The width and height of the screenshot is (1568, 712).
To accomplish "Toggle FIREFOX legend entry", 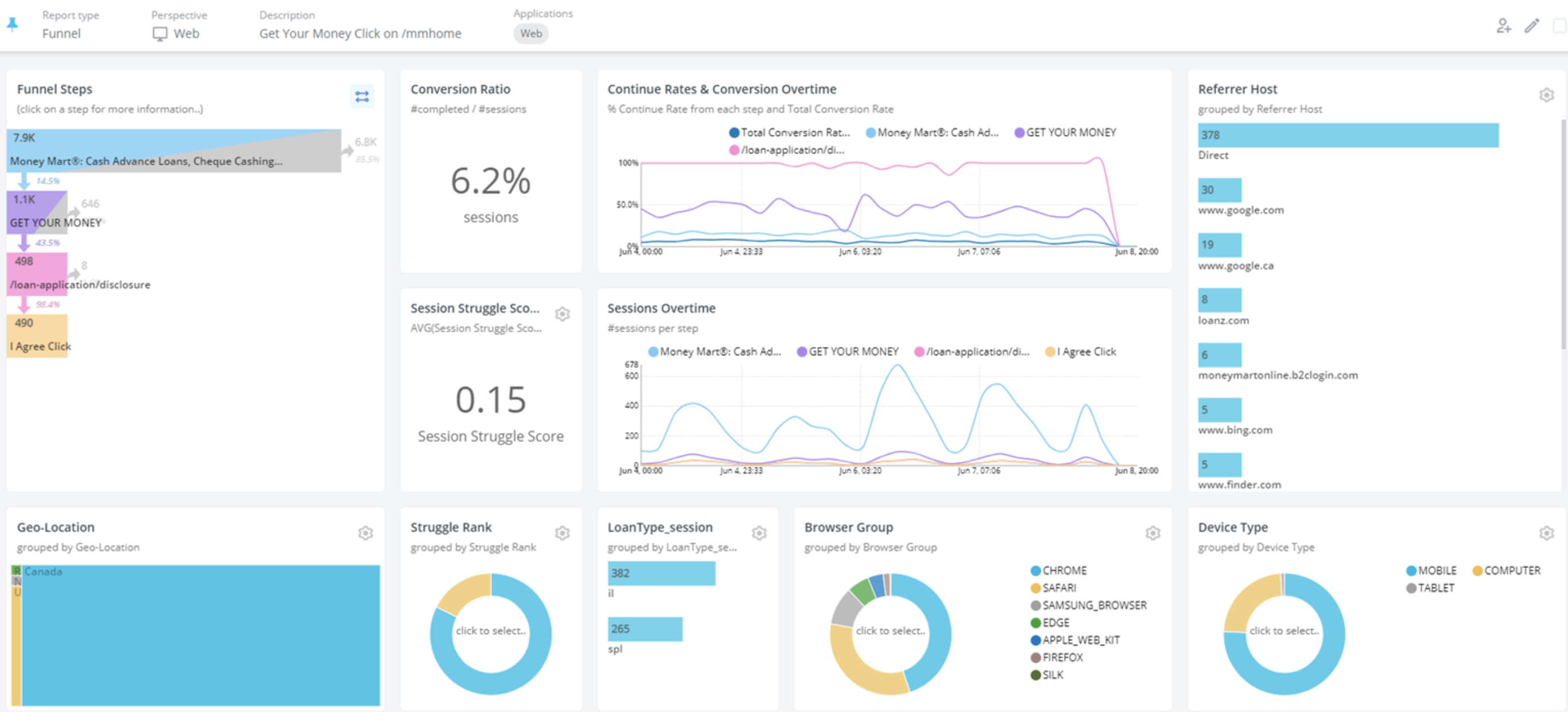I will [x=1057, y=657].
